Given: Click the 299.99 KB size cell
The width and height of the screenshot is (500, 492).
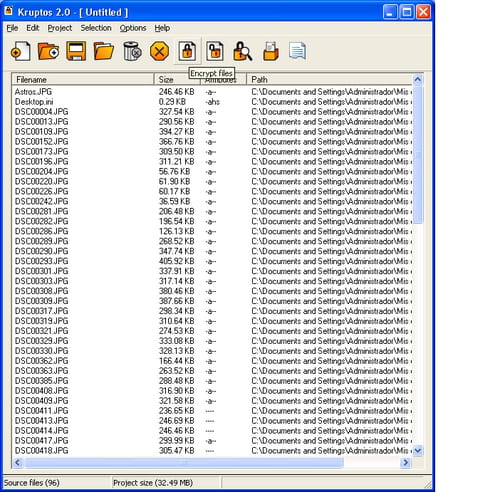Looking at the screenshot, I should [176, 441].
